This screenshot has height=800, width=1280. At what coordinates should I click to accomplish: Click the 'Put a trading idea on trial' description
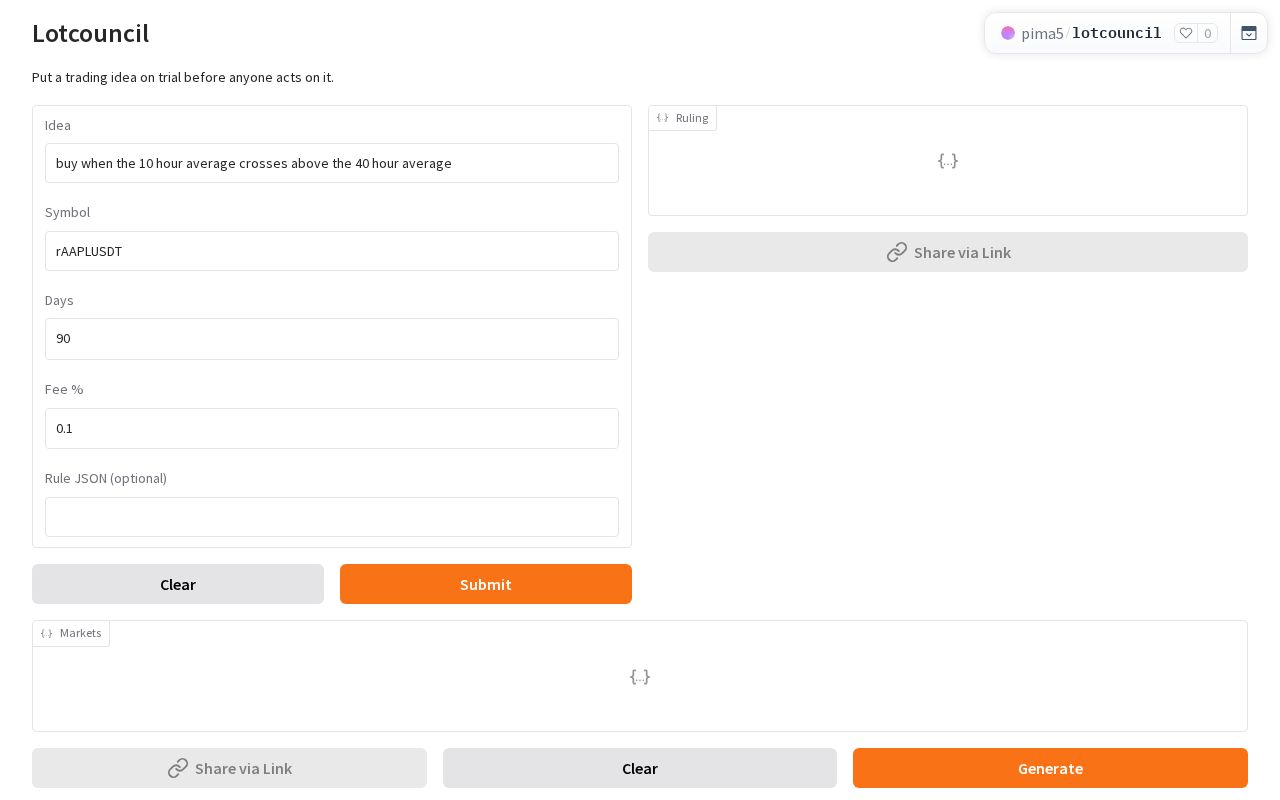(183, 77)
